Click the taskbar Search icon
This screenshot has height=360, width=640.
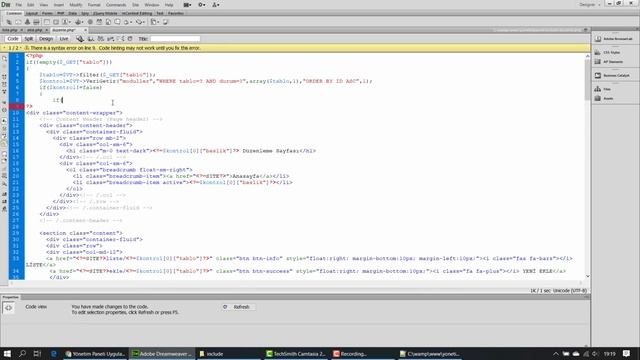22,354
